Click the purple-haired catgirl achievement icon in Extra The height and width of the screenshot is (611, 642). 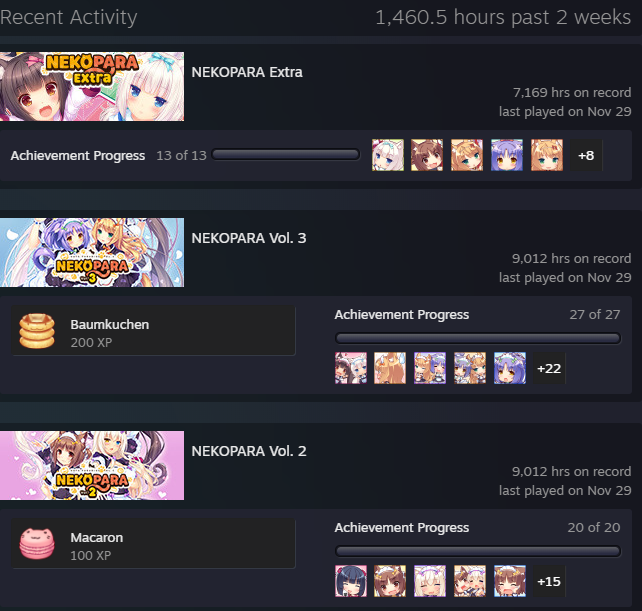507,155
